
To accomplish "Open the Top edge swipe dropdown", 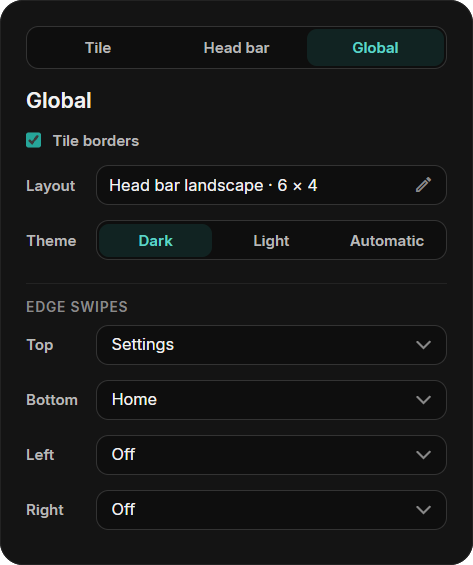I will (271, 345).
